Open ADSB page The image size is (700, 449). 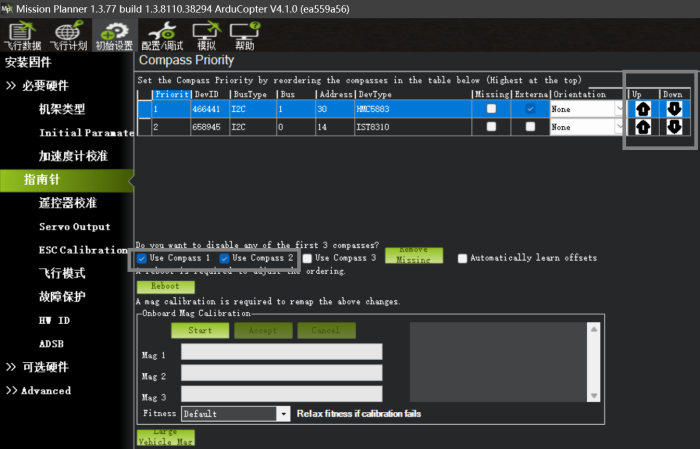51,344
